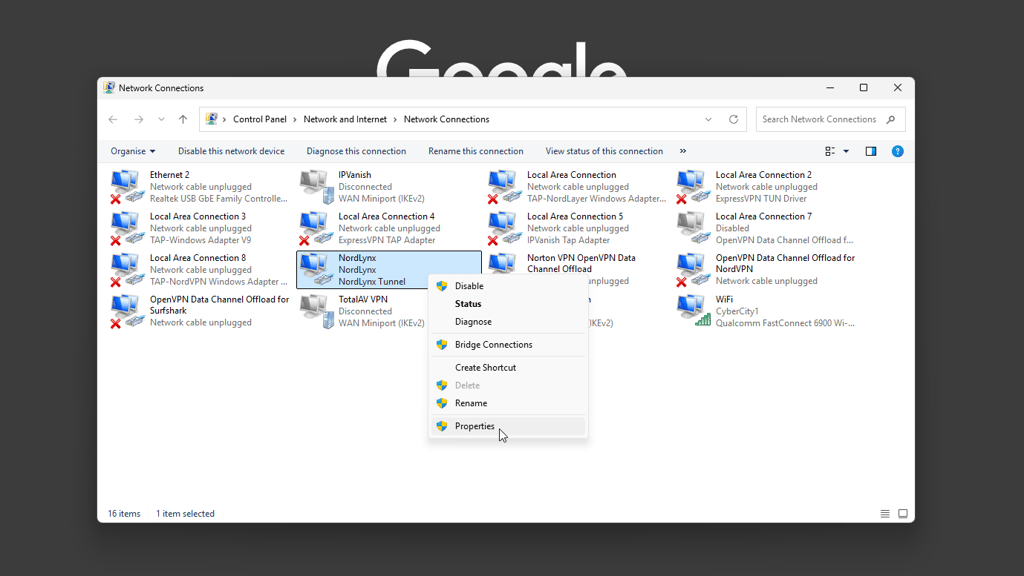Click '16 items' in status bar
The width and height of the screenshot is (1024, 576).
point(124,514)
